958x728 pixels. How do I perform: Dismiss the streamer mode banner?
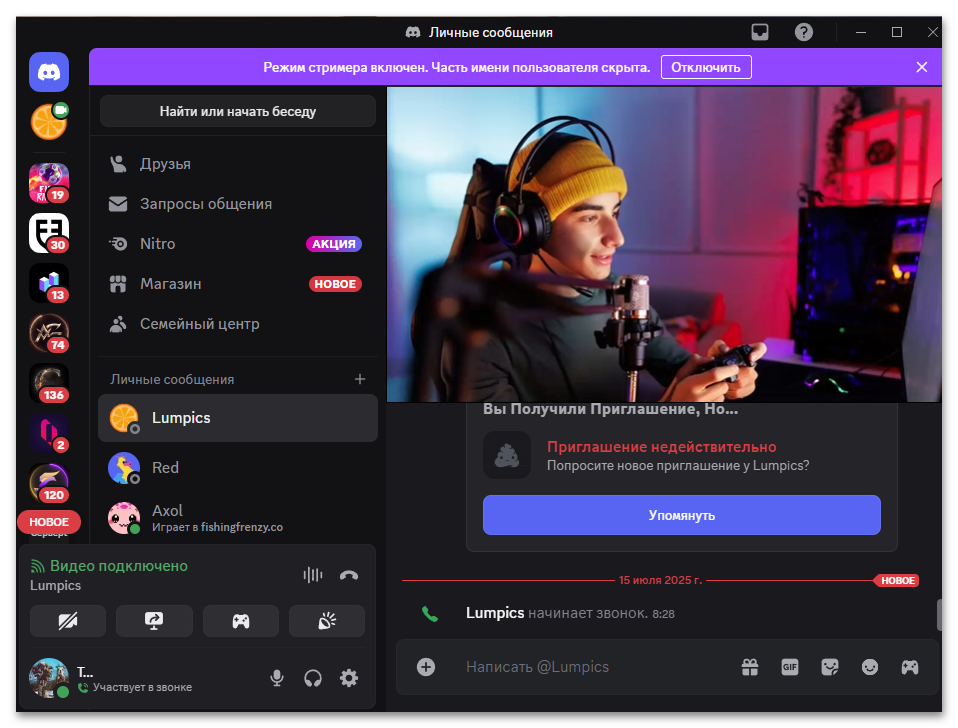[922, 67]
